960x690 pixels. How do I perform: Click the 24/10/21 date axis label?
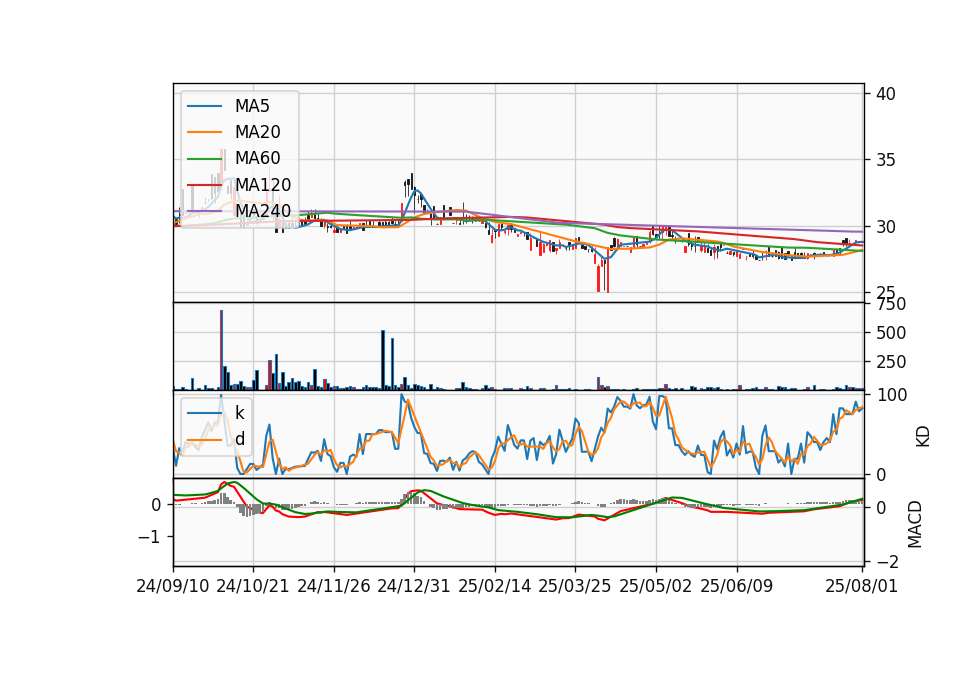[253, 586]
